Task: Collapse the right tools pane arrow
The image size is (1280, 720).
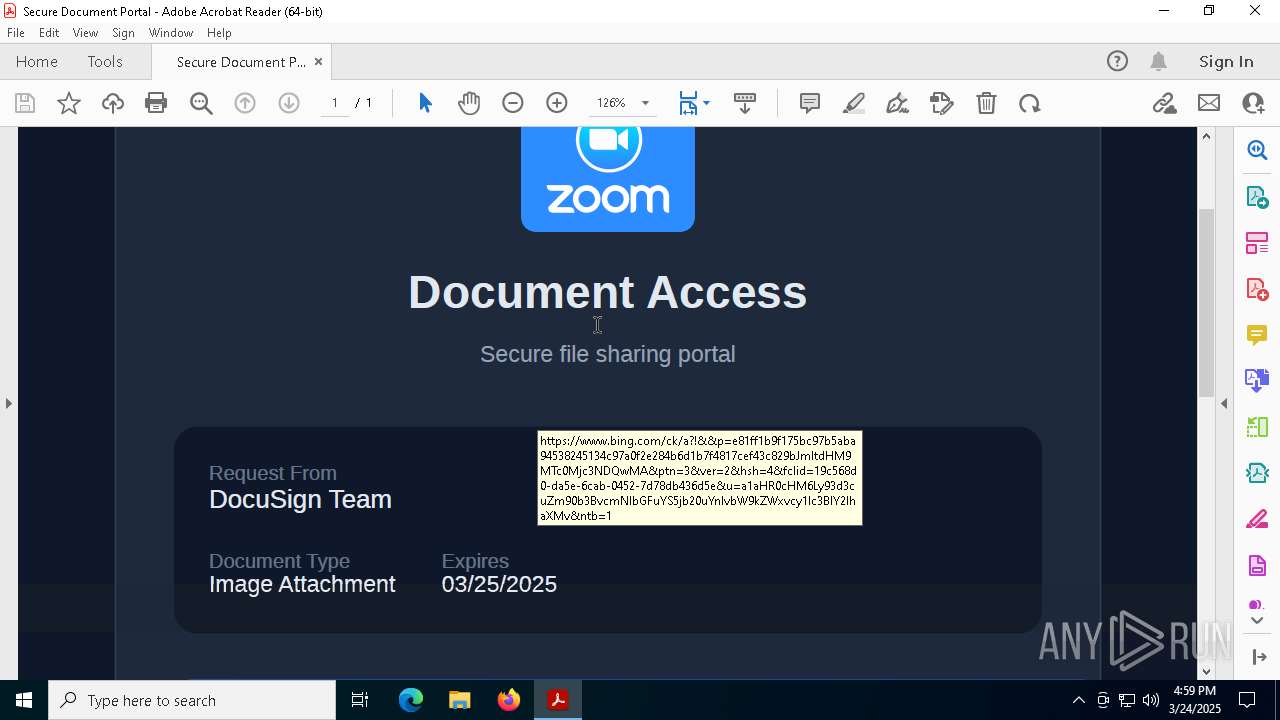Action: 1224,403
